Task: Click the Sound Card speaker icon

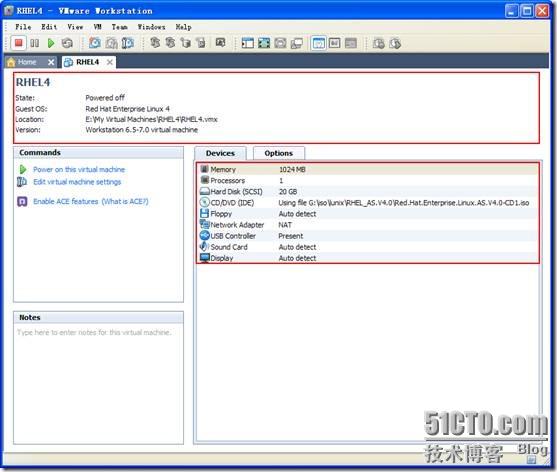Action: click(204, 246)
